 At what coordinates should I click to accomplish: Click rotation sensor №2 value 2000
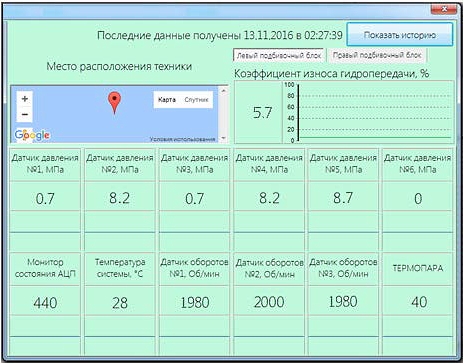[x=269, y=302]
